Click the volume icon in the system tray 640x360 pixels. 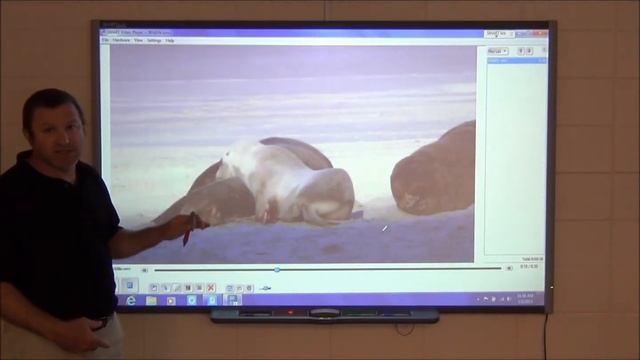[x=509, y=299]
